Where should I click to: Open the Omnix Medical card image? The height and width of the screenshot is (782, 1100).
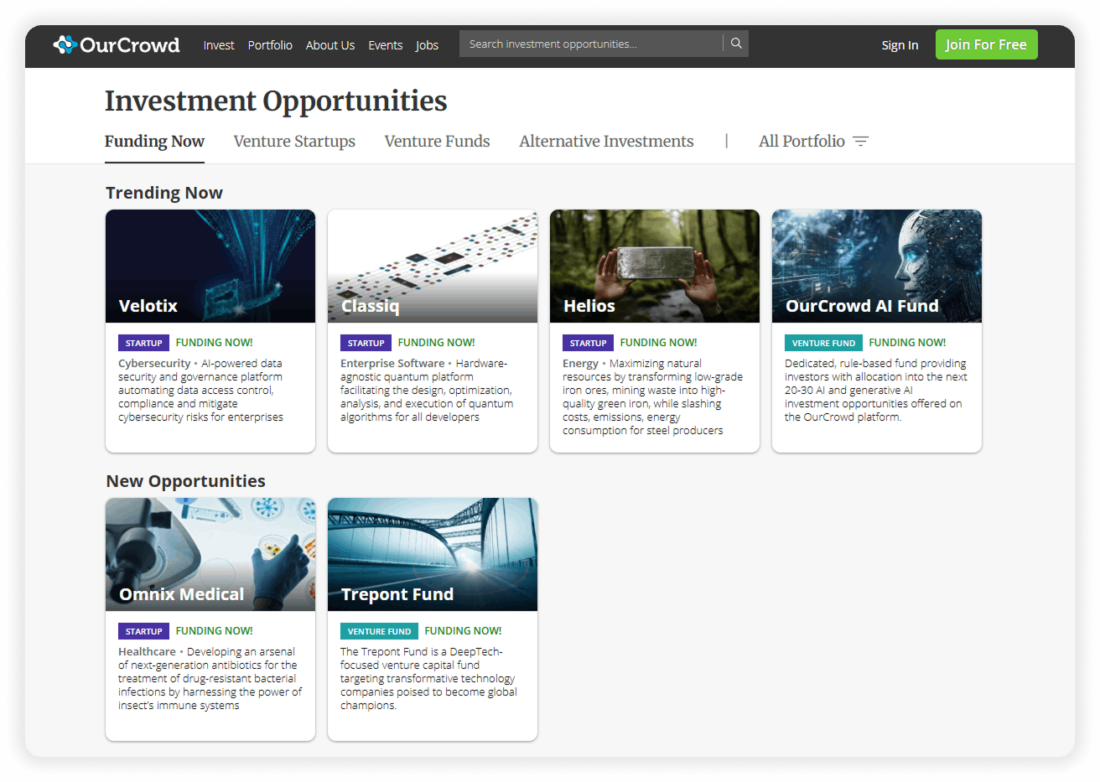click(210, 553)
